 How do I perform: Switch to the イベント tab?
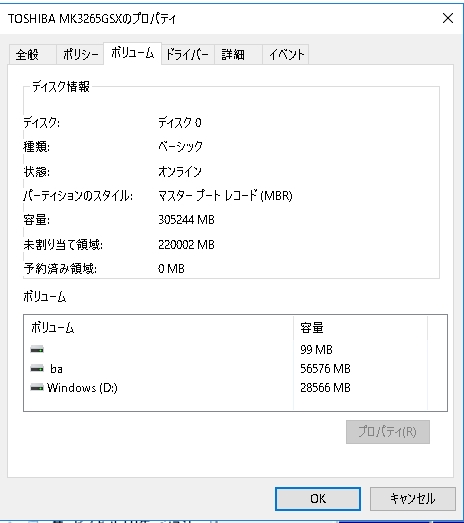[x=286, y=54]
